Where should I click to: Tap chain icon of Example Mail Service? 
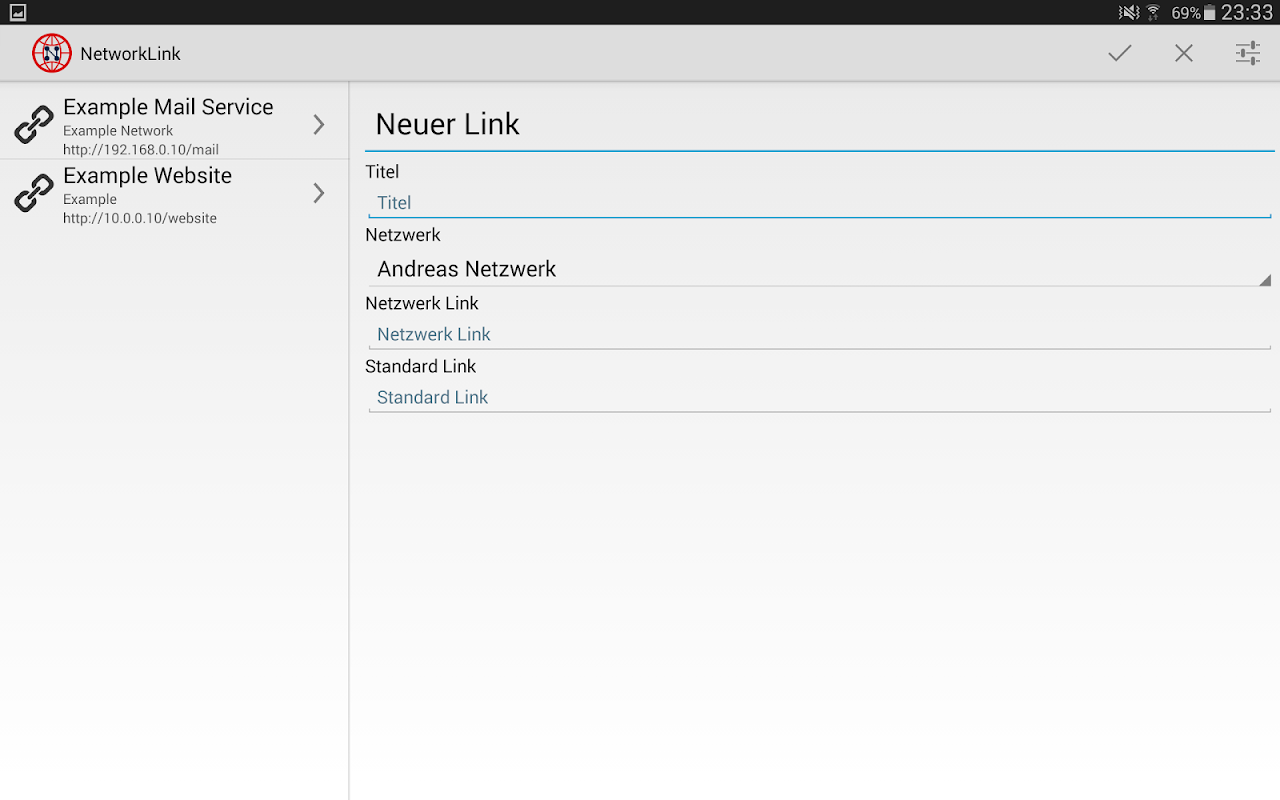pos(34,125)
